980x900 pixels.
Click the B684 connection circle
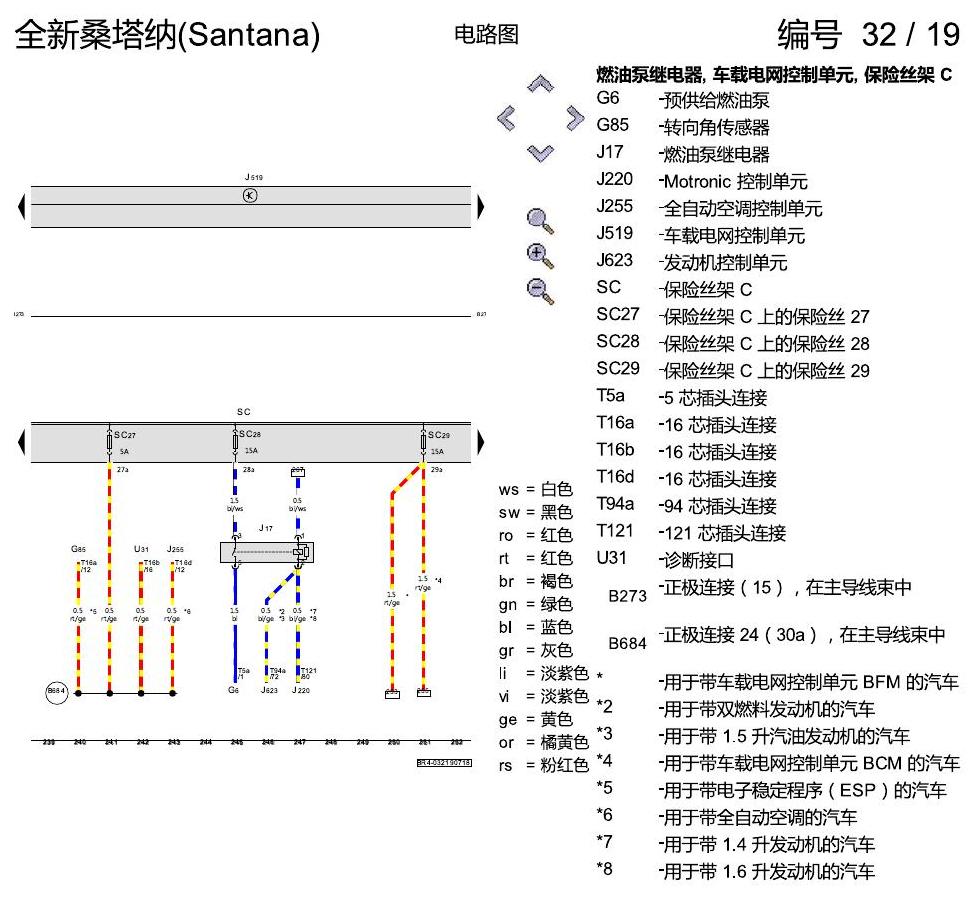[56, 691]
